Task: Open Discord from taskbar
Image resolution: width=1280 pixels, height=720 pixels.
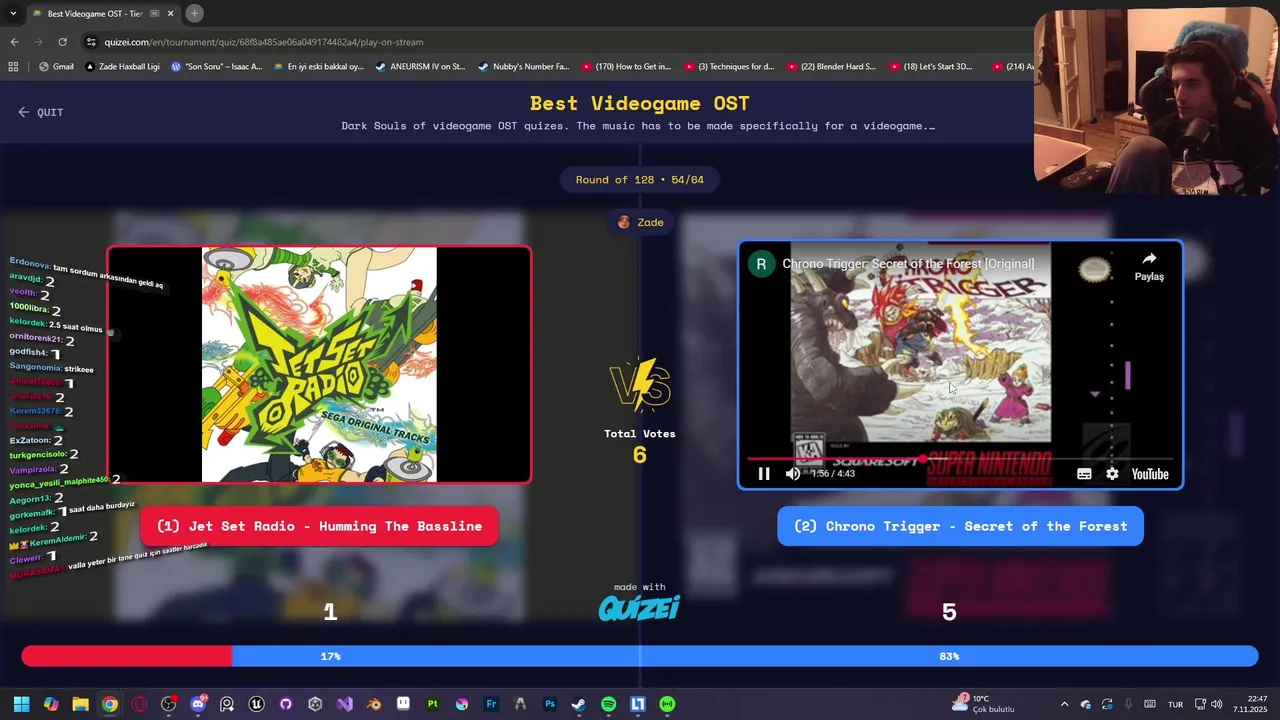Action: tap(198, 704)
